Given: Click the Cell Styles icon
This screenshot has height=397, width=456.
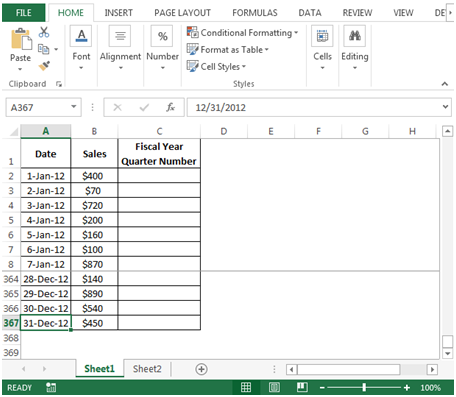Looking at the screenshot, I should coord(192,66).
